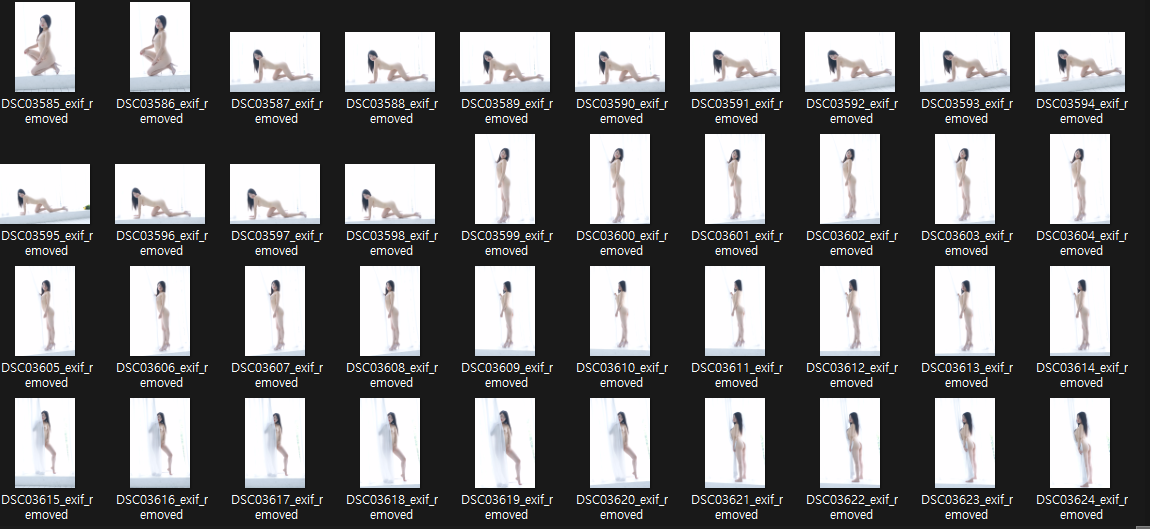Click the DSC03614_exif_removed file name label
The height and width of the screenshot is (529, 1150).
pyautogui.click(x=1081, y=375)
